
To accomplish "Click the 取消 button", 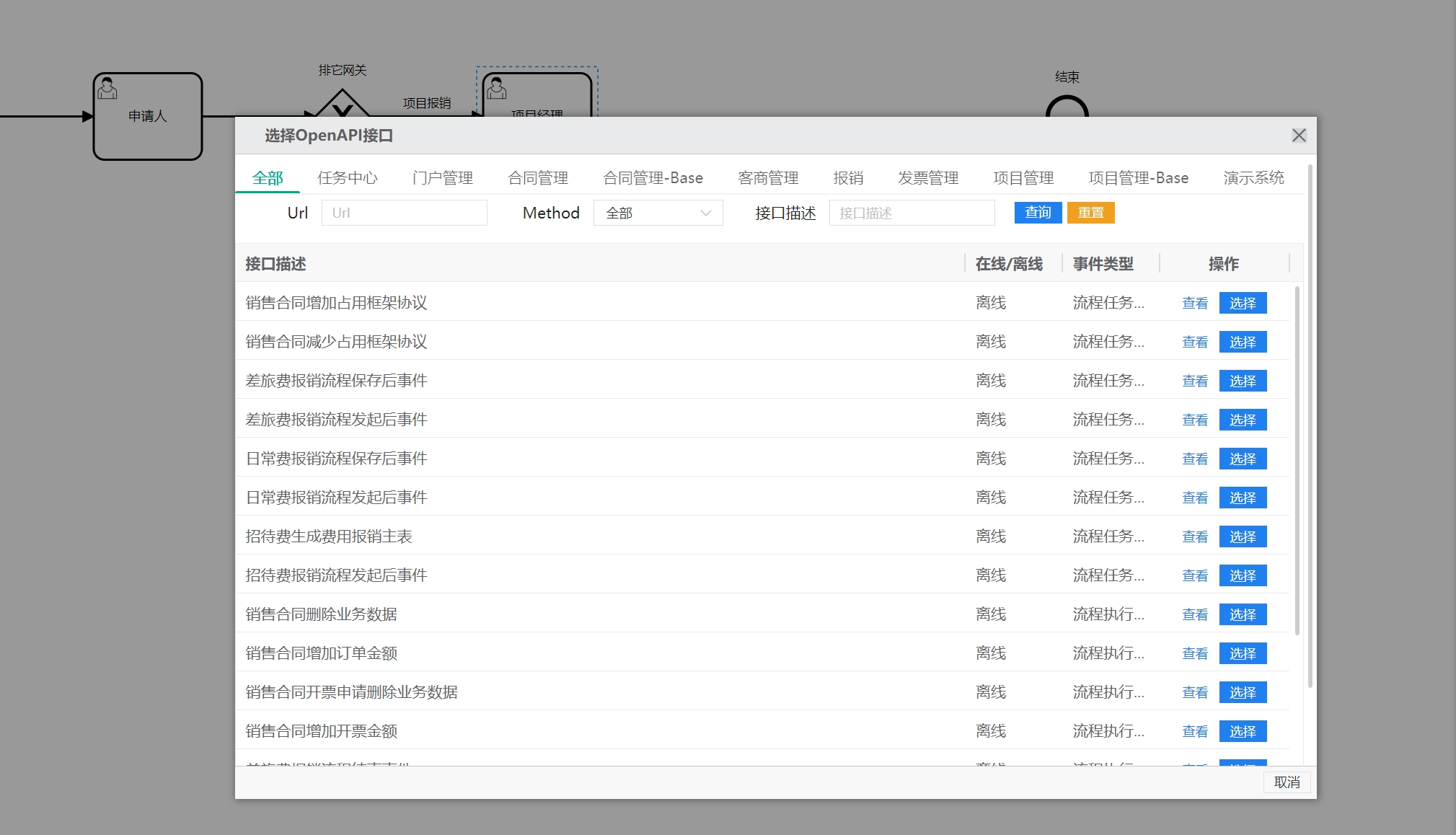I will [x=1287, y=782].
